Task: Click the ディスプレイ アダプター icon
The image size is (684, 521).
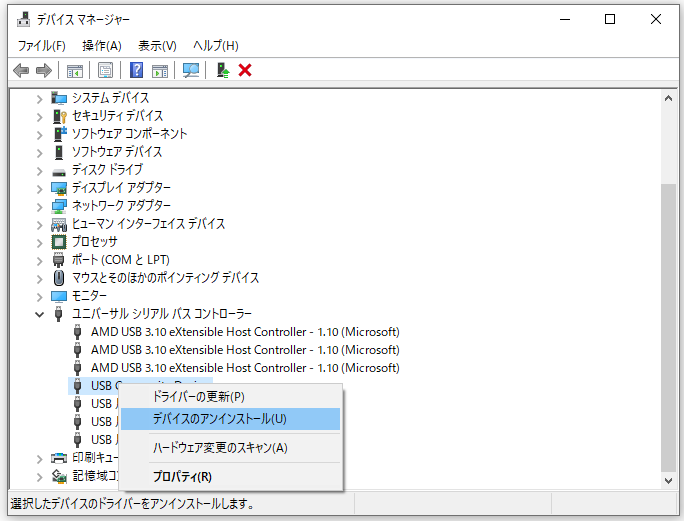Action: click(x=59, y=188)
